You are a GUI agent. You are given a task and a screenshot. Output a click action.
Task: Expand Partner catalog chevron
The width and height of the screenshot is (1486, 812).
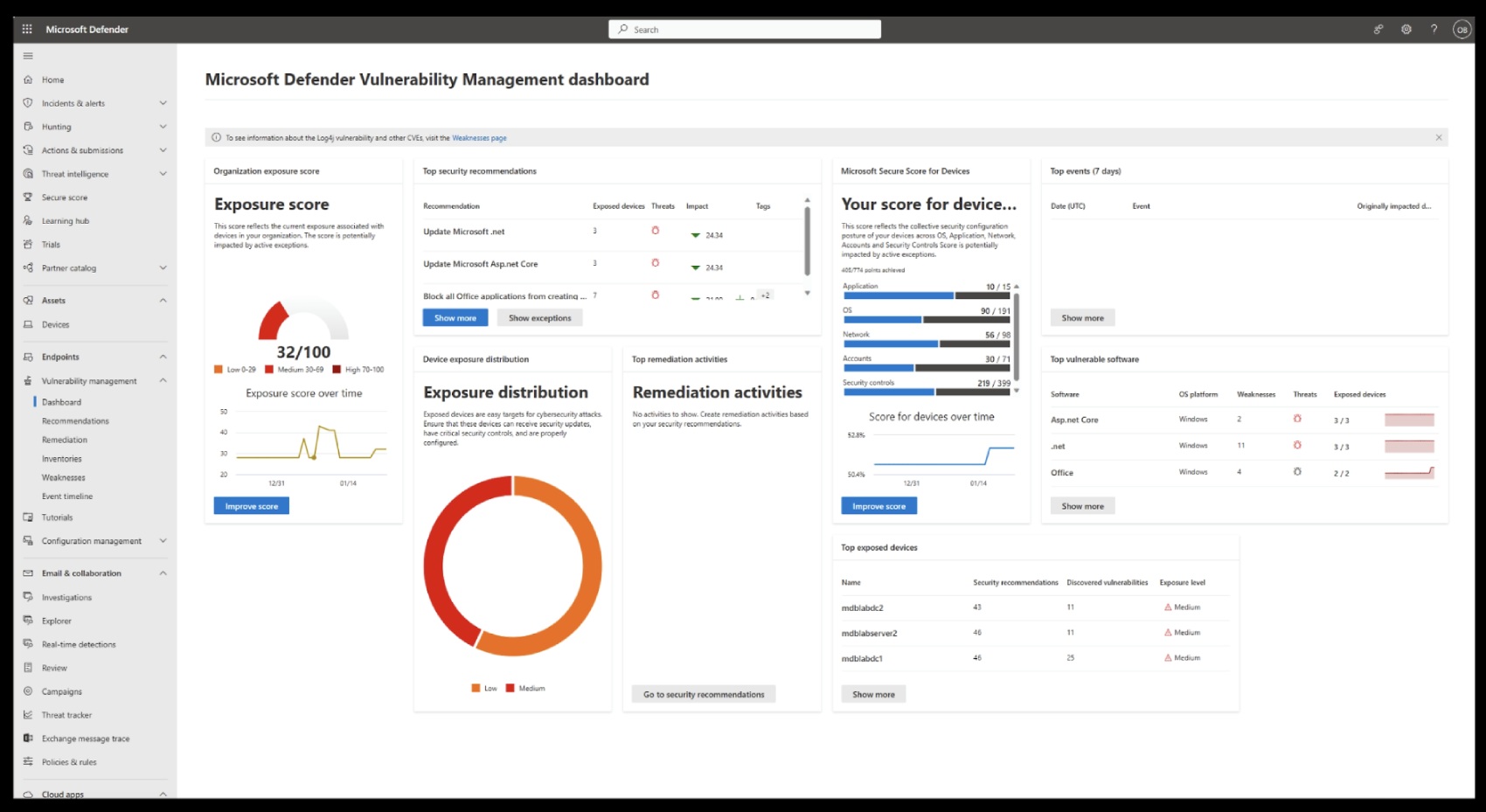[x=163, y=268]
